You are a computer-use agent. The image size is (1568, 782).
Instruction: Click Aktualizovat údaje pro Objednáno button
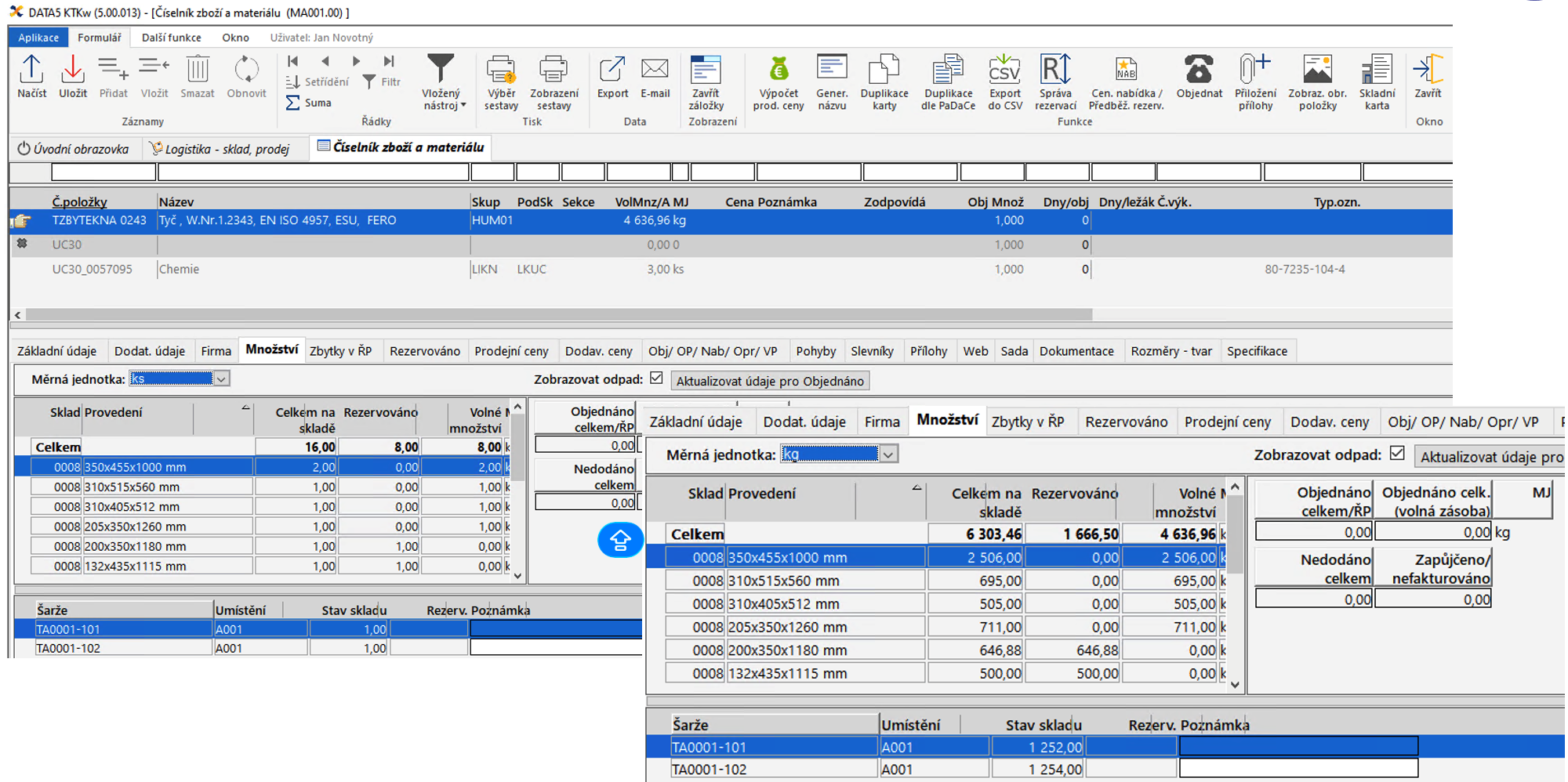(770, 381)
